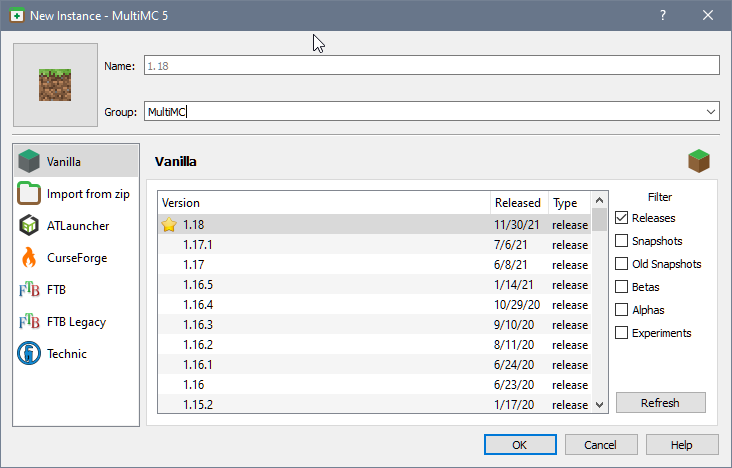Screen dimensions: 732x468
Task: Click the Import from zip folder icon
Action: 29,193
